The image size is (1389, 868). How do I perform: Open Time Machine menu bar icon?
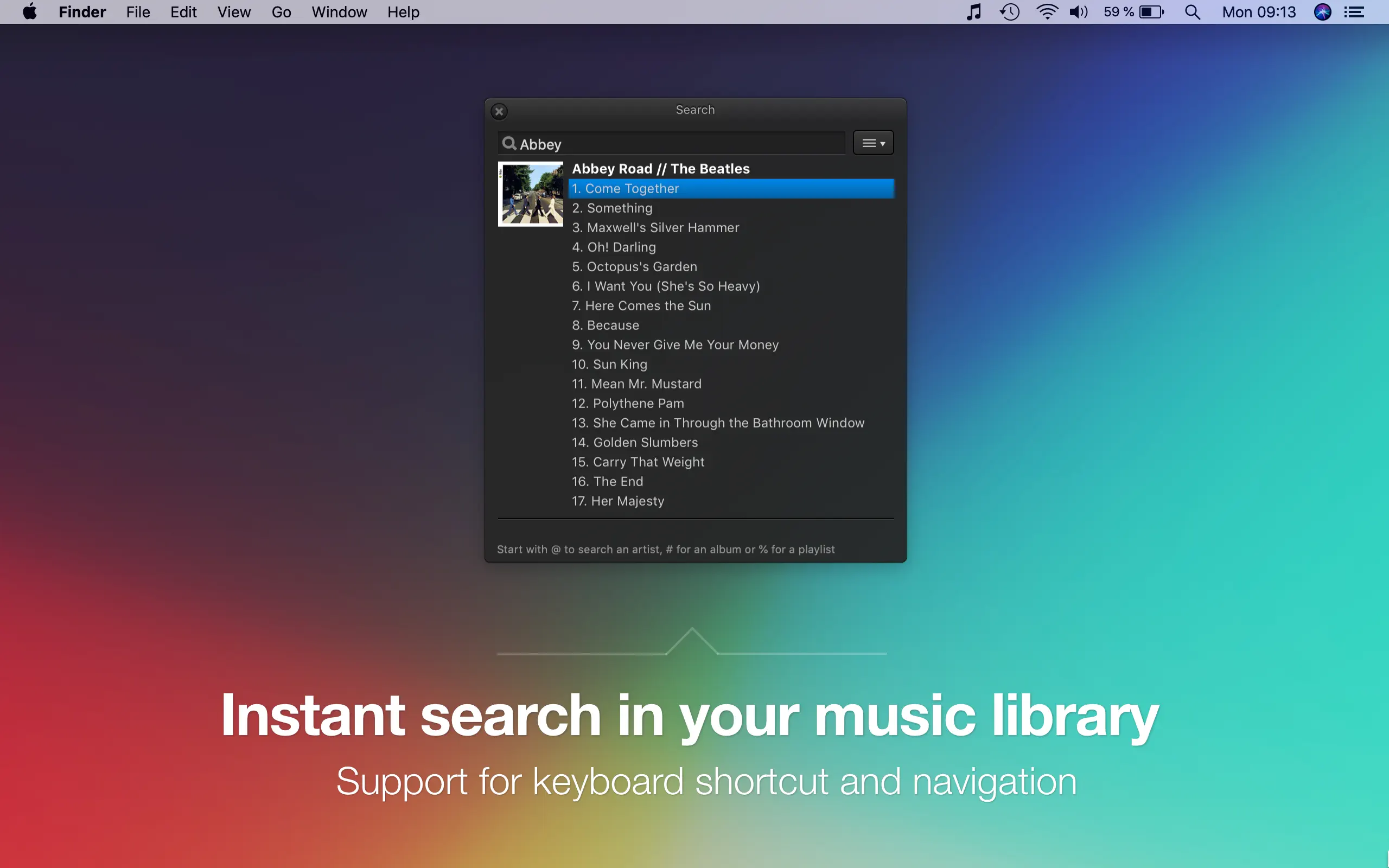(x=1010, y=12)
